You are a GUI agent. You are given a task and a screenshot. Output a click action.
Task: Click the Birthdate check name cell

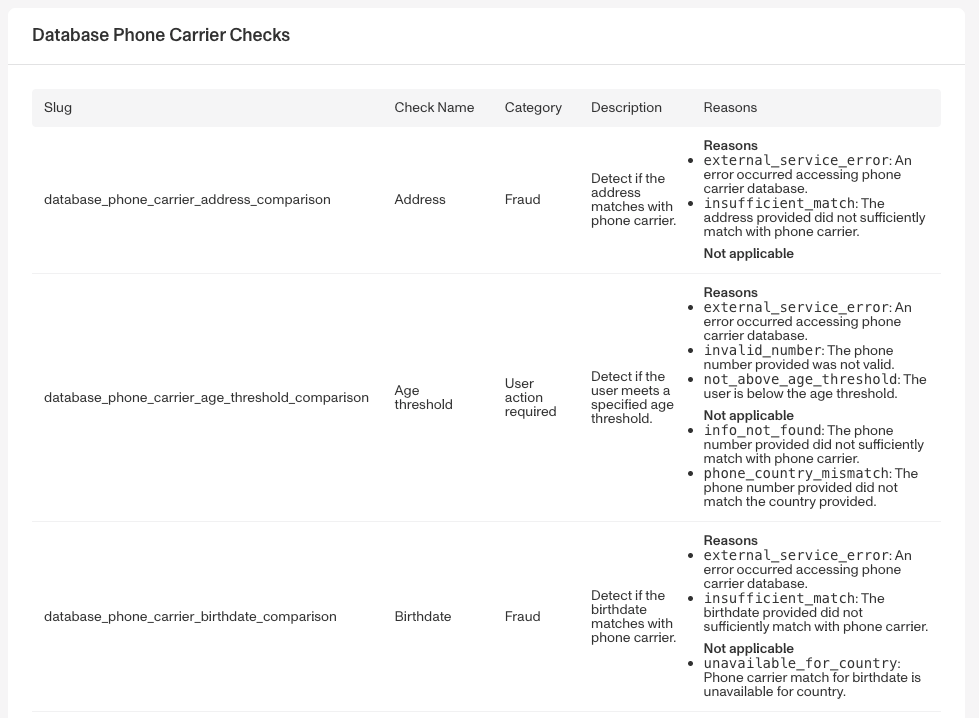point(423,617)
